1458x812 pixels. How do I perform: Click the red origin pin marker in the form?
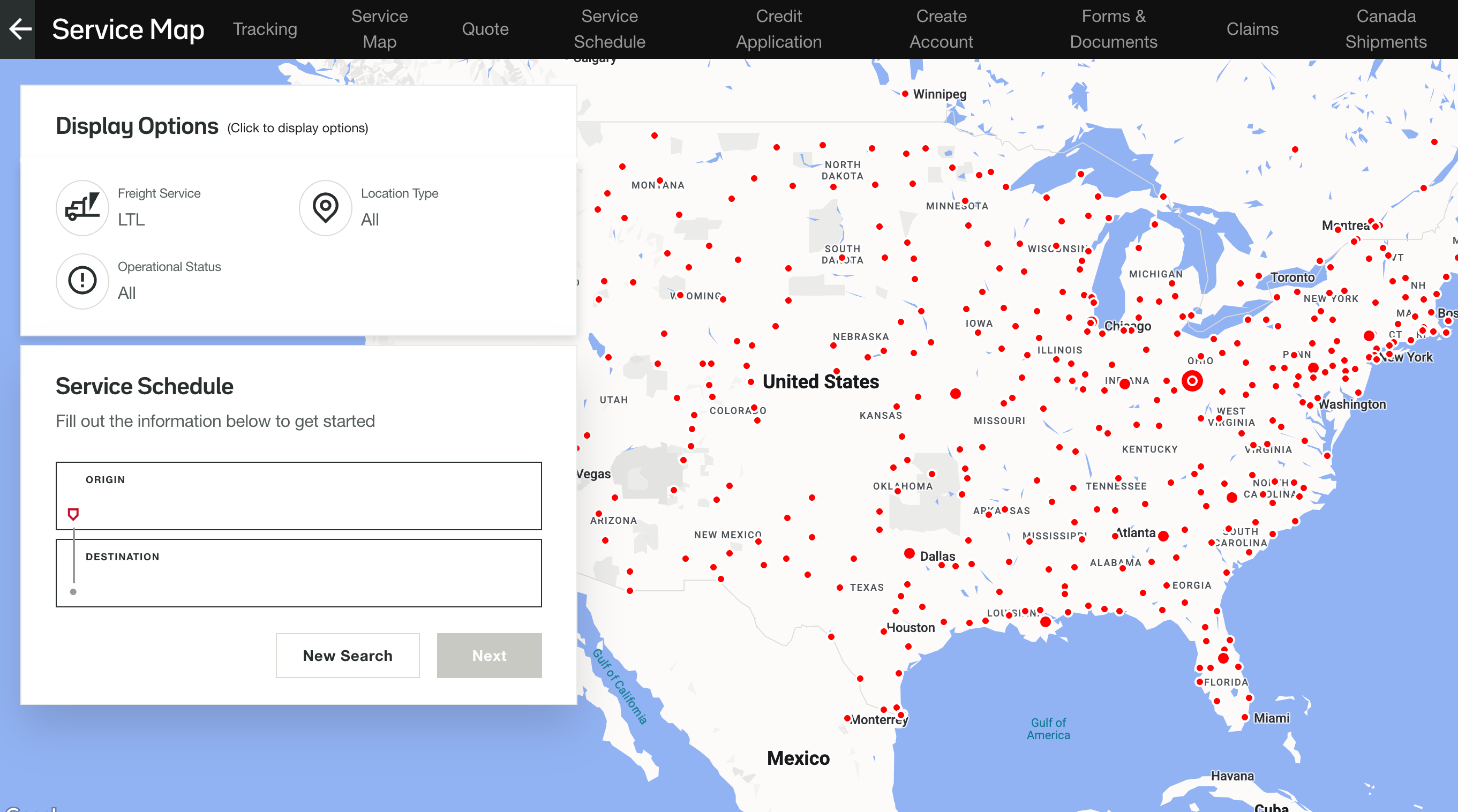pyautogui.click(x=73, y=514)
